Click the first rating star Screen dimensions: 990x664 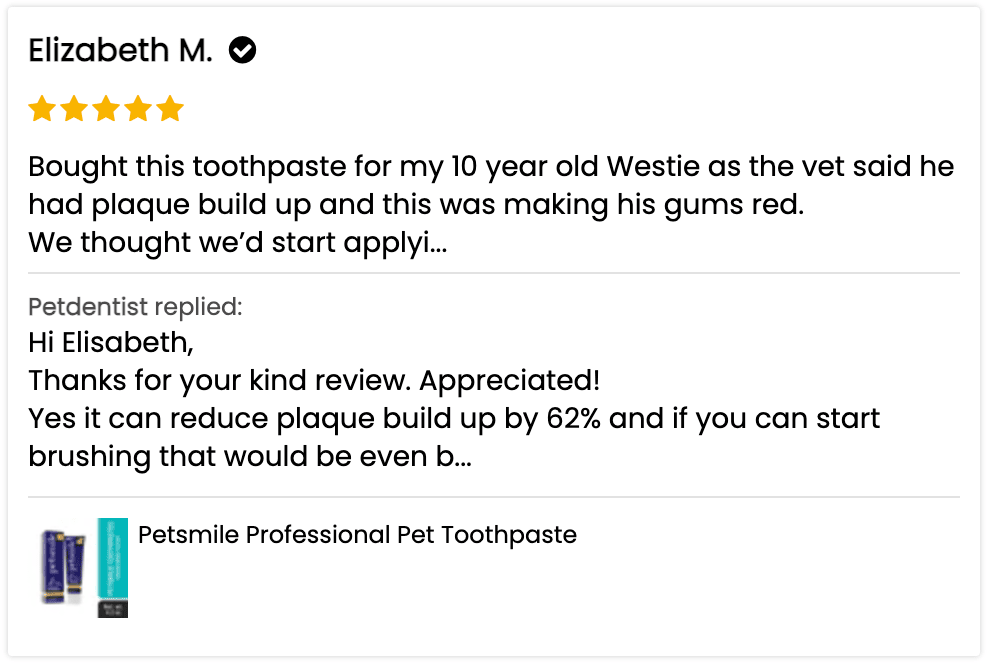[x=42, y=109]
